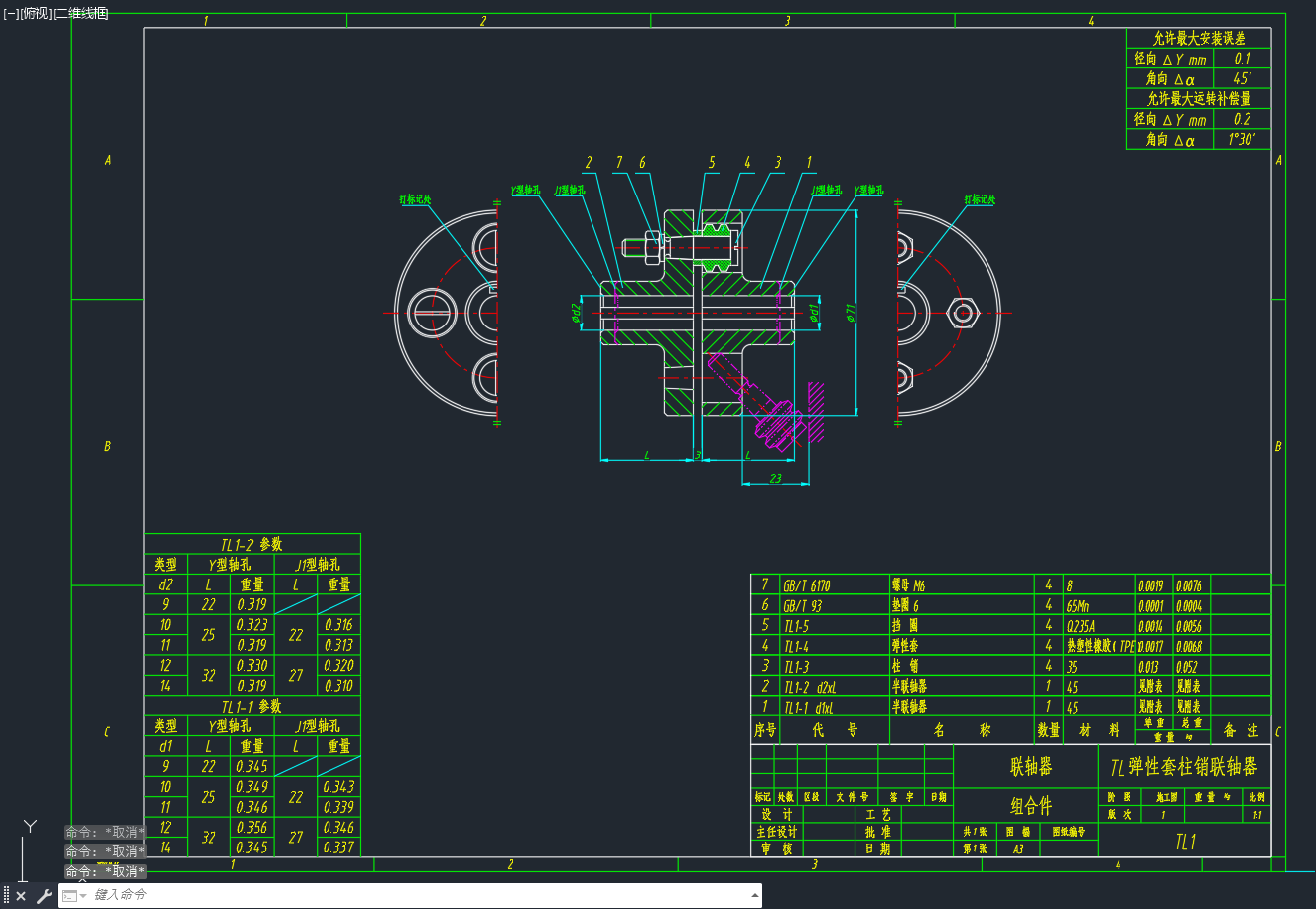Select the title text TL弹性套柱销联轴器
The width and height of the screenshot is (1316, 909).
click(x=1184, y=767)
